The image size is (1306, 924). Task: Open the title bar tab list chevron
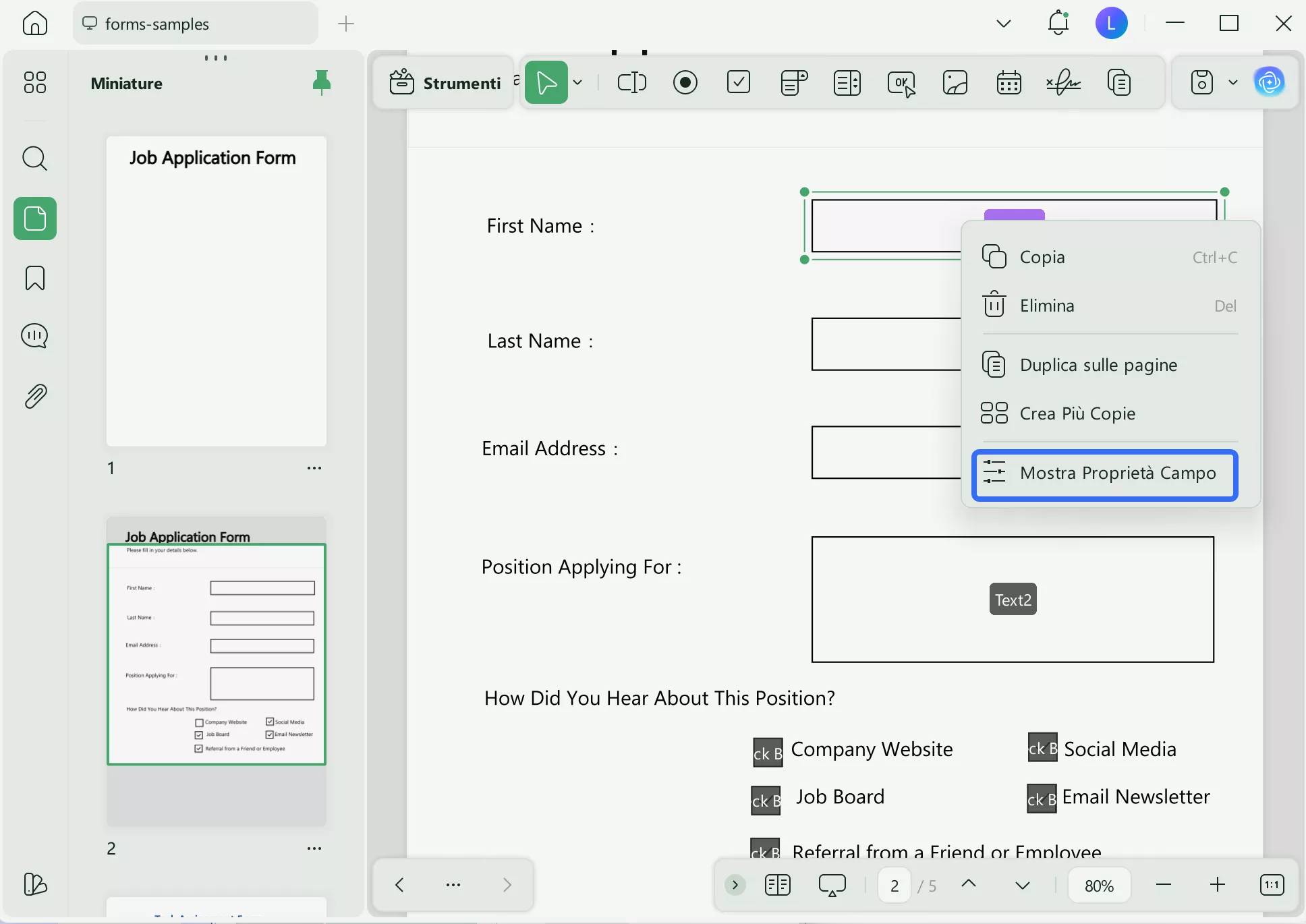pyautogui.click(x=1004, y=24)
